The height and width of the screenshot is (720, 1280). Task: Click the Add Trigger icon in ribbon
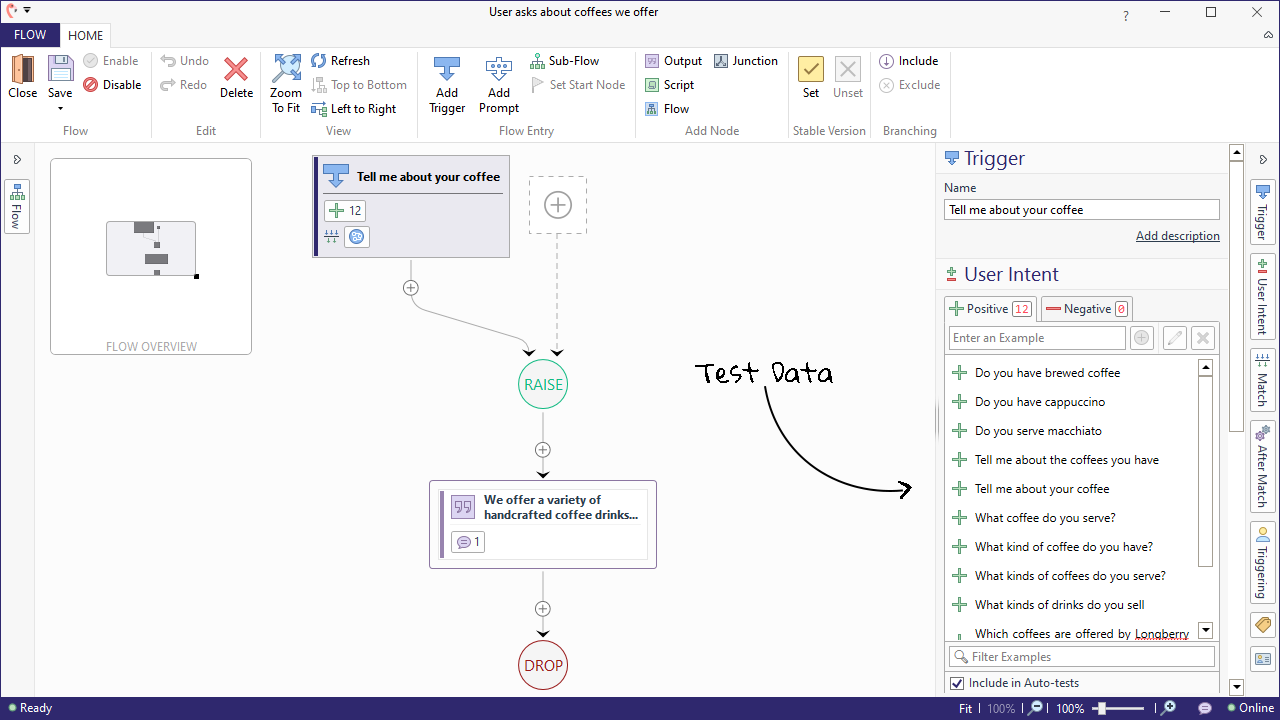click(x=447, y=70)
